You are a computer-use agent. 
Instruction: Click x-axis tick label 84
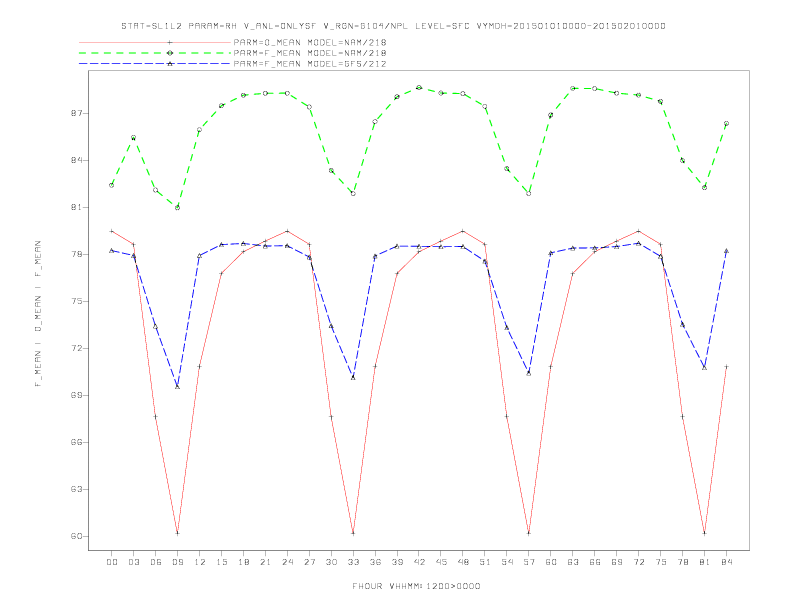click(x=726, y=562)
